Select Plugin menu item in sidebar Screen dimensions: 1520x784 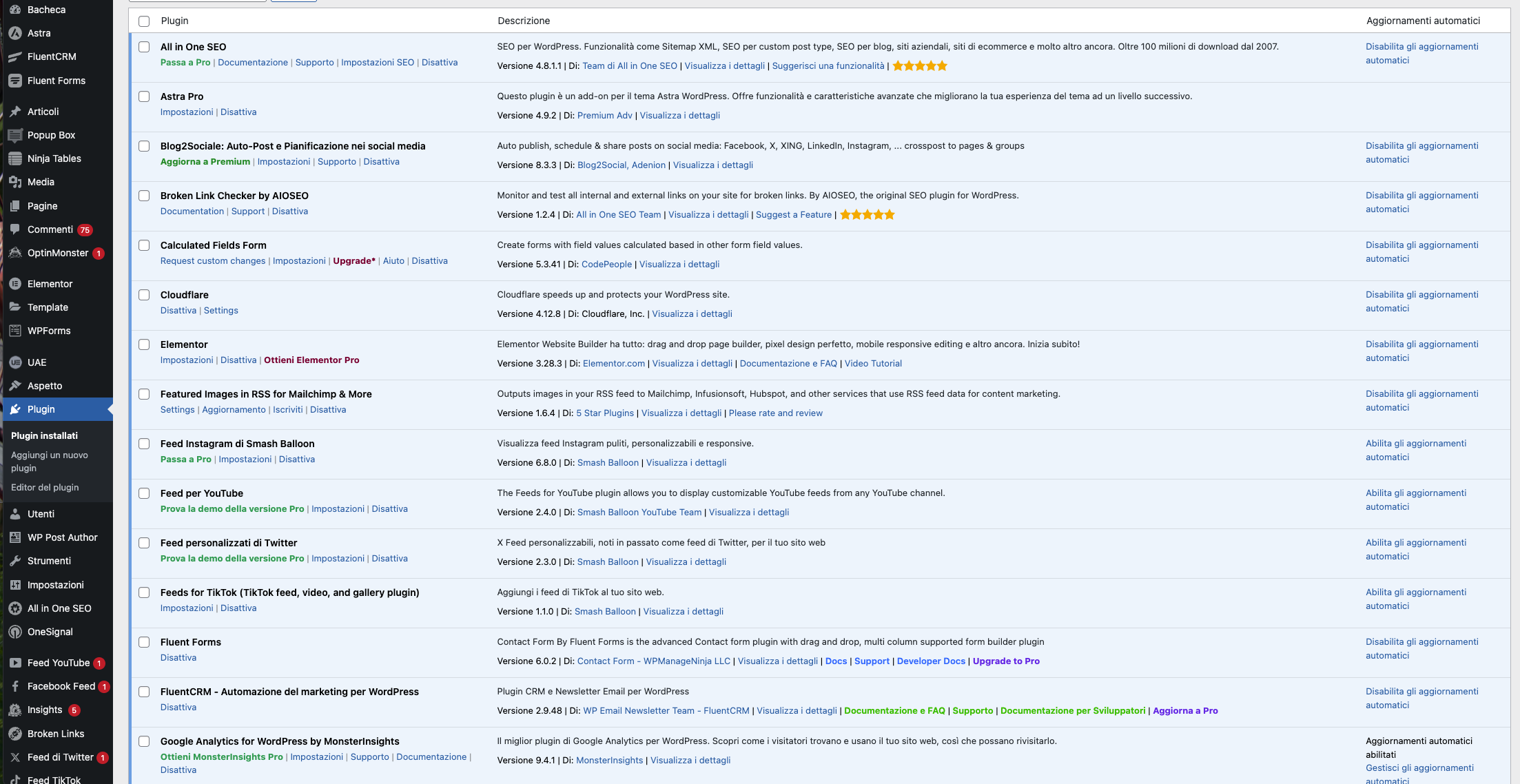tap(57, 409)
